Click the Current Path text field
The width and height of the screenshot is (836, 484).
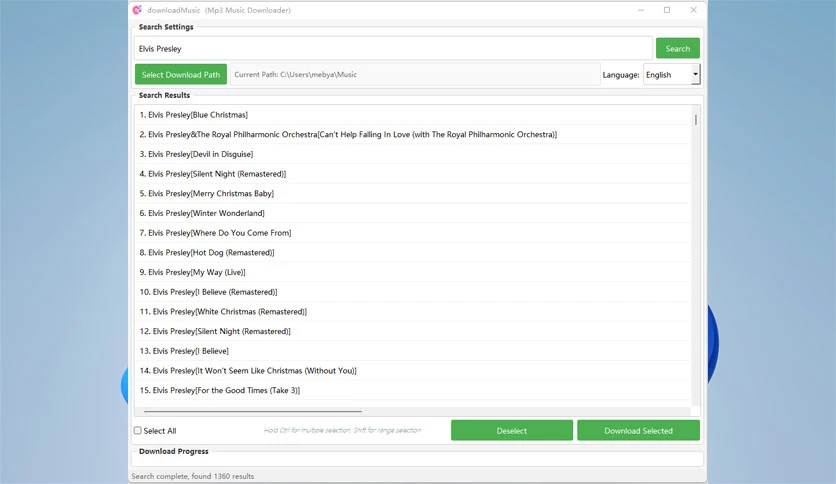pos(415,75)
